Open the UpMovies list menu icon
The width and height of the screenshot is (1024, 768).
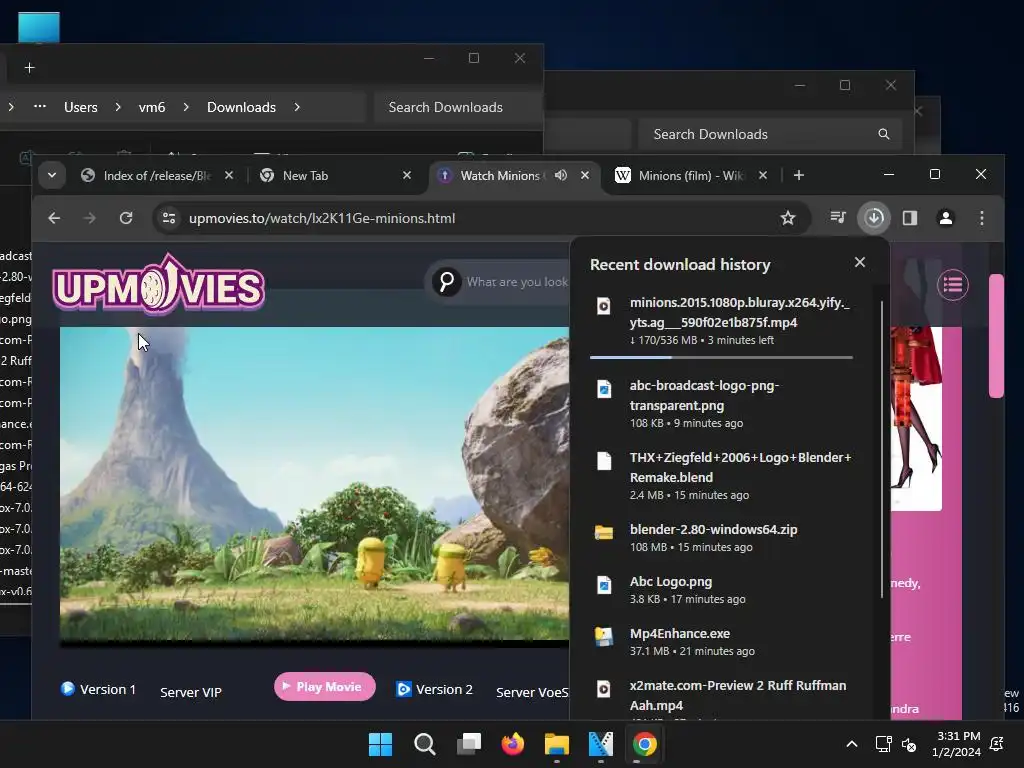pyautogui.click(x=953, y=285)
